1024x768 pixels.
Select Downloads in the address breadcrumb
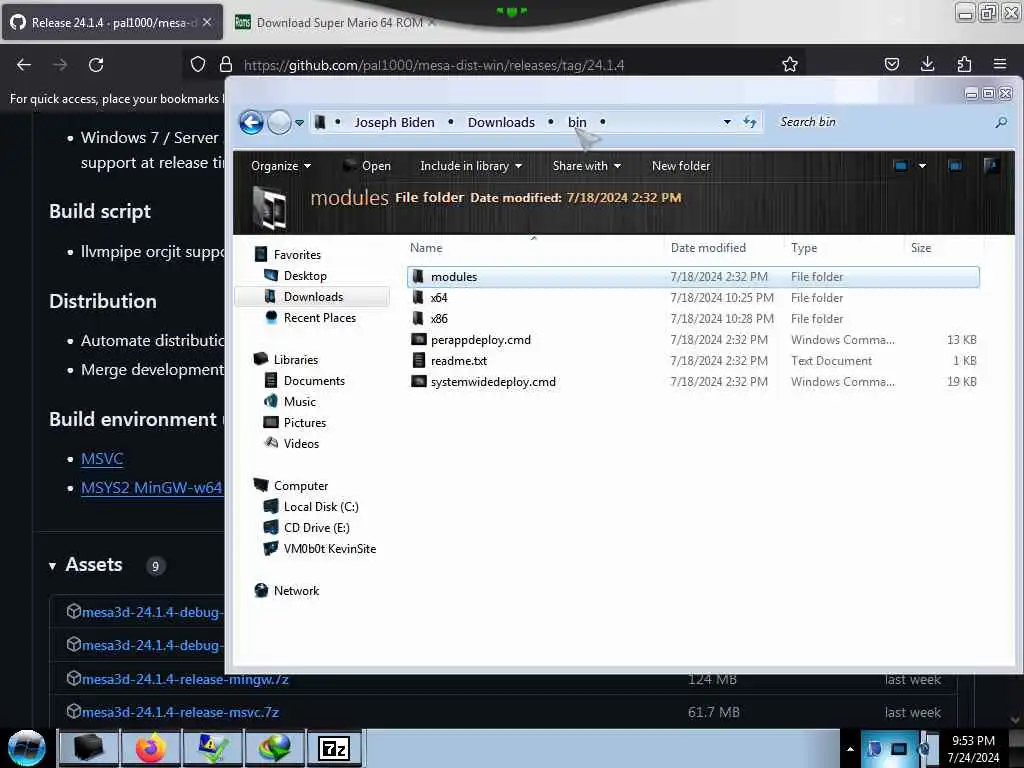coord(501,122)
